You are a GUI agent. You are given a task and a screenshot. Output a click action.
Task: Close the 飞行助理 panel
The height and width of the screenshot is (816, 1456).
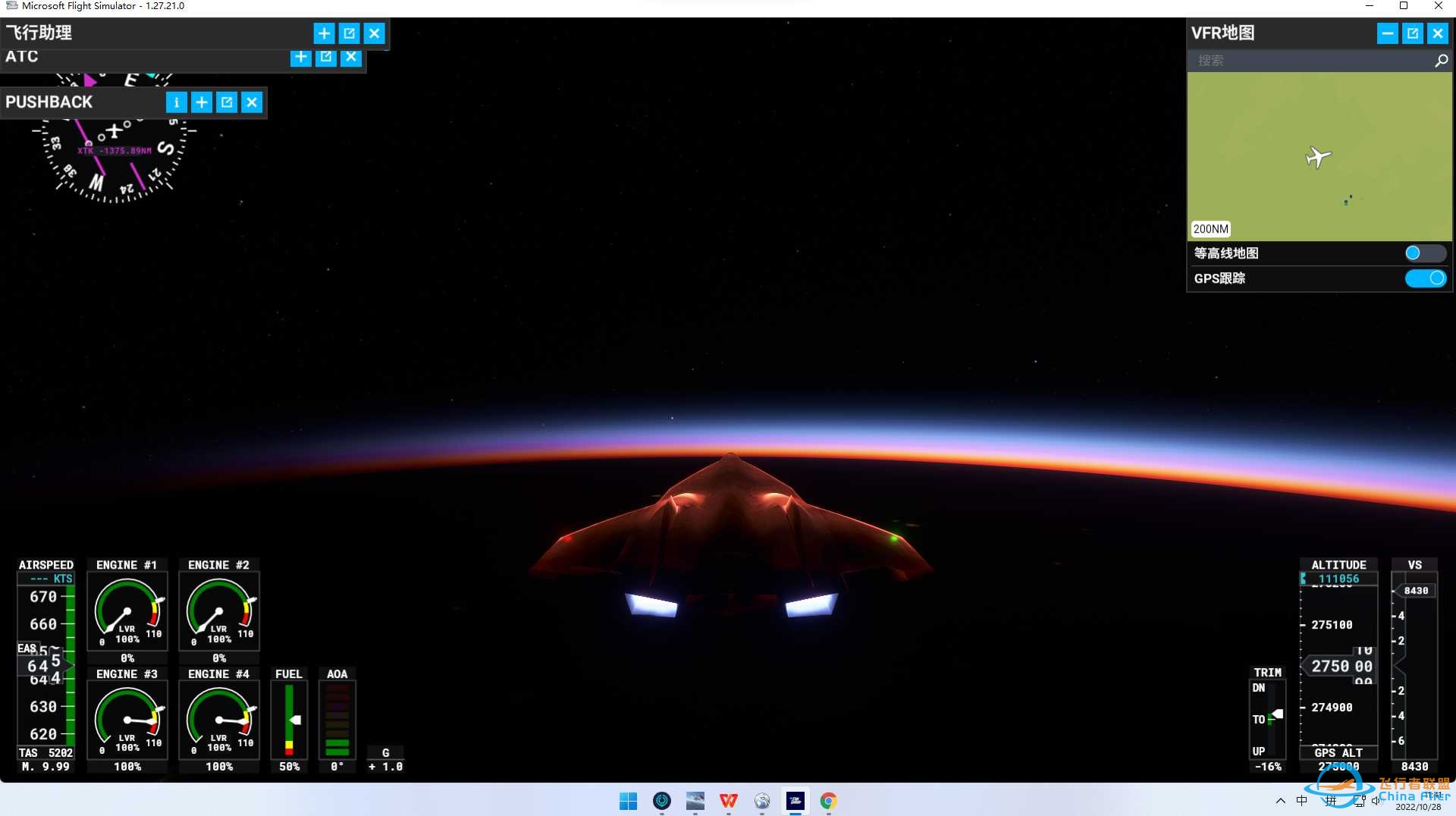click(375, 33)
